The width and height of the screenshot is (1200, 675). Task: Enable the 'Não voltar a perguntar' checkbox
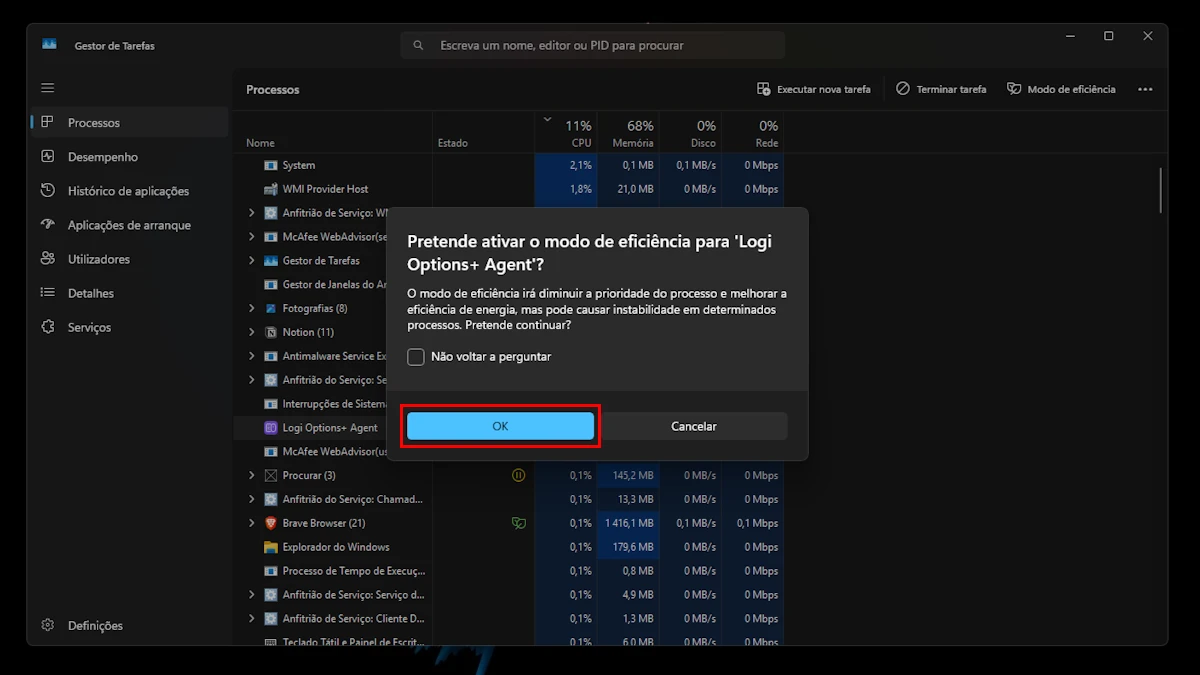pos(416,357)
